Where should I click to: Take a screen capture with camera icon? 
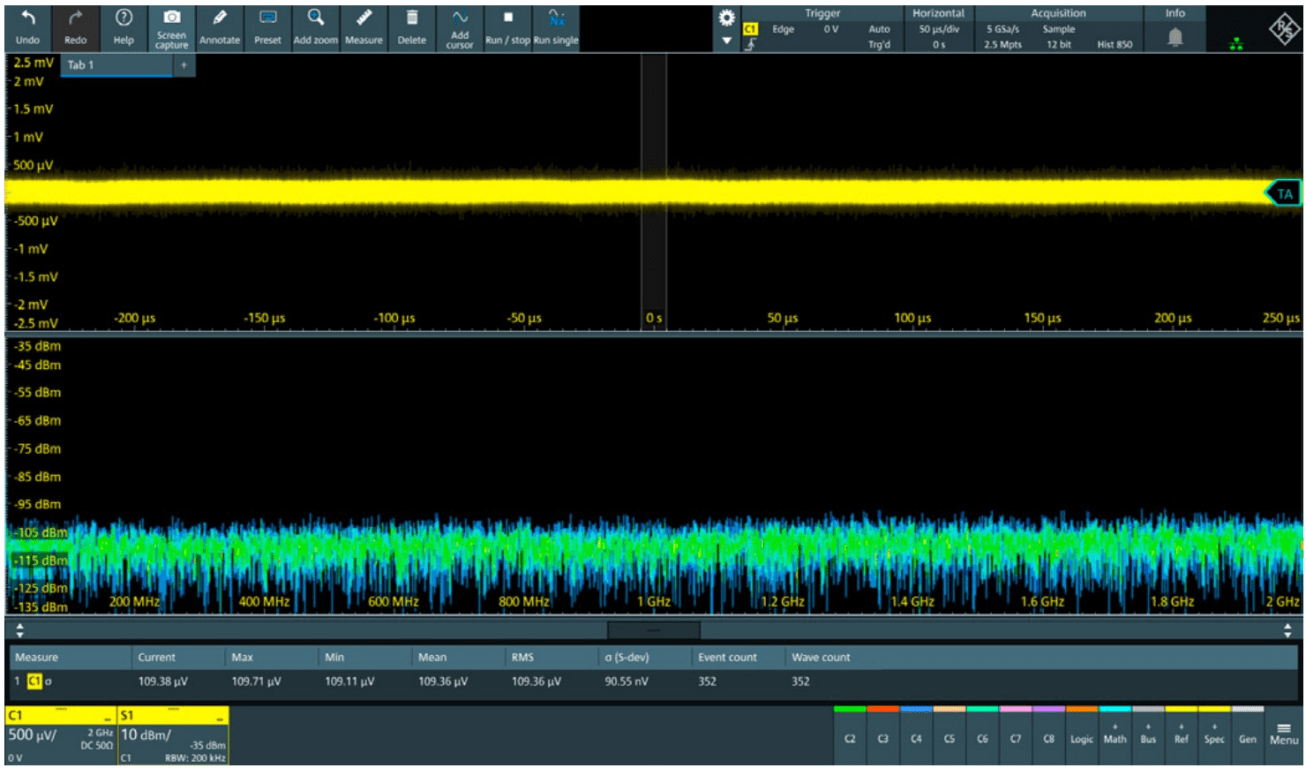coord(172,20)
